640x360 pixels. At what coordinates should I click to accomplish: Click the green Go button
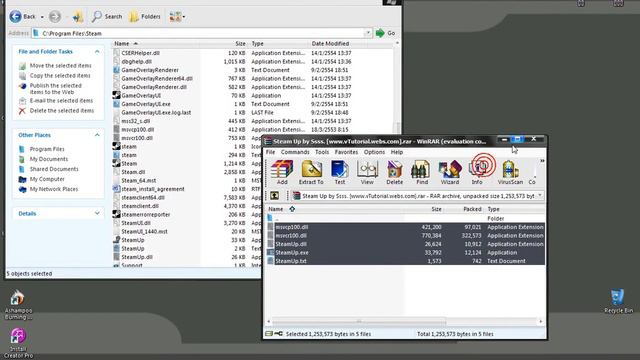pos(385,33)
